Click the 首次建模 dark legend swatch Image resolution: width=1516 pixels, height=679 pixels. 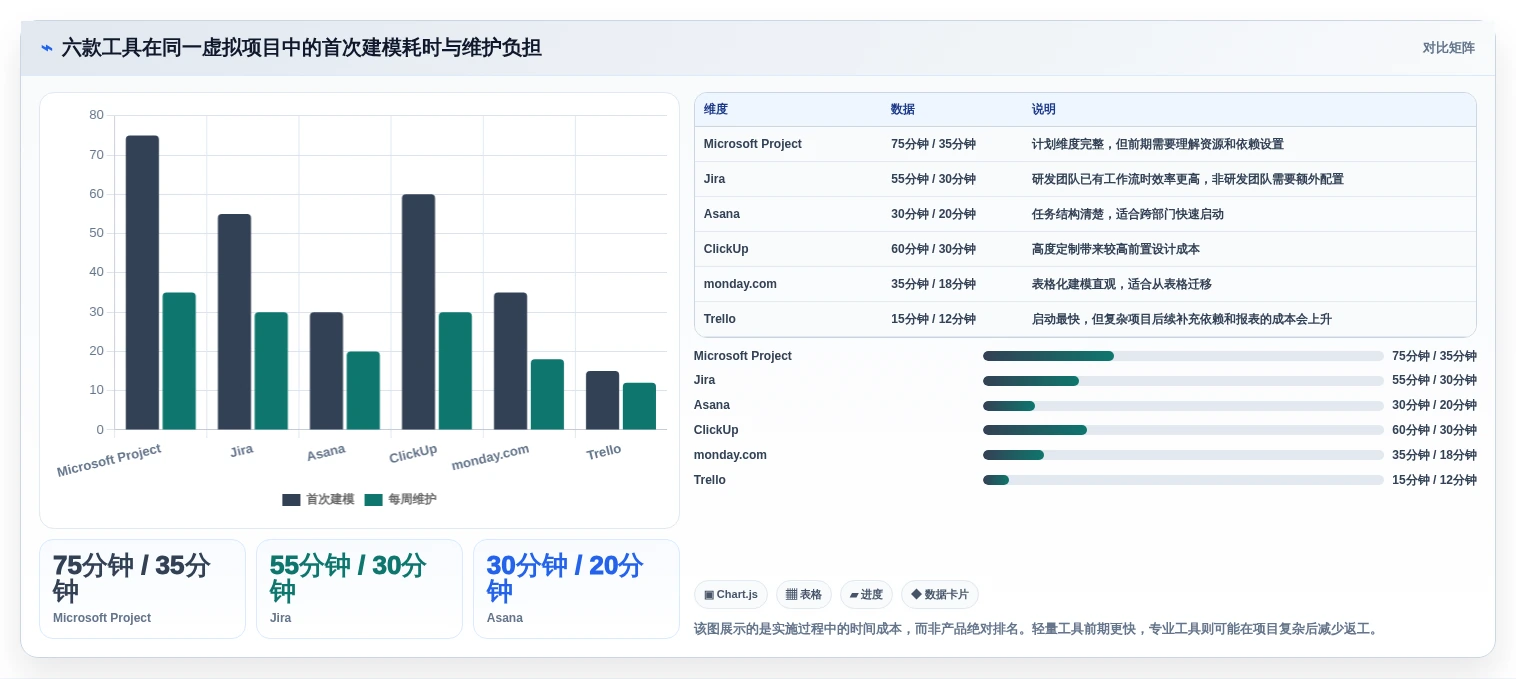click(291, 500)
